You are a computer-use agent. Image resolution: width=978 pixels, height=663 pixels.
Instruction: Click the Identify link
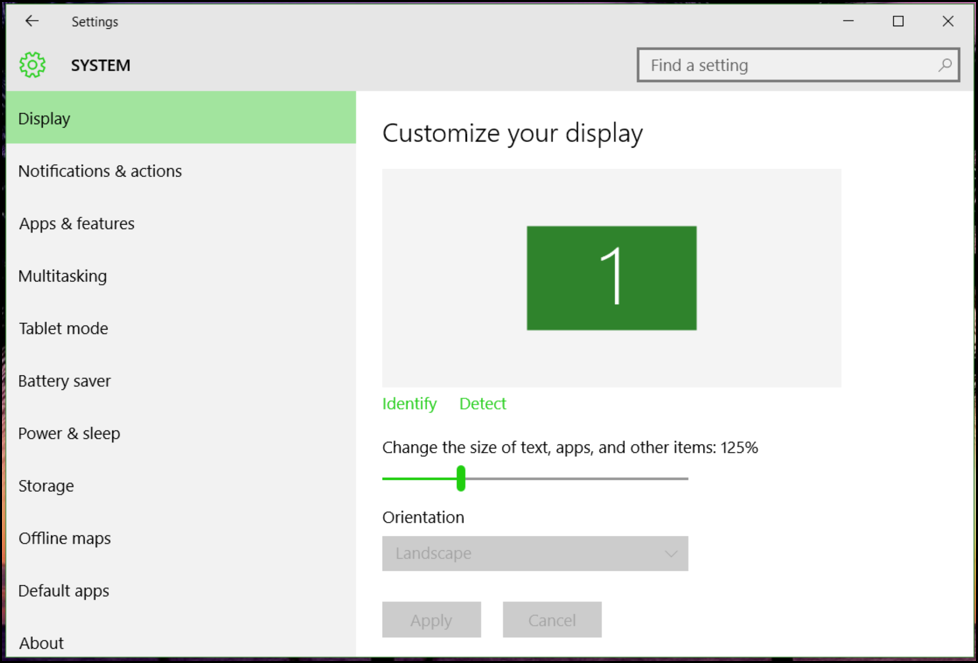click(x=409, y=403)
